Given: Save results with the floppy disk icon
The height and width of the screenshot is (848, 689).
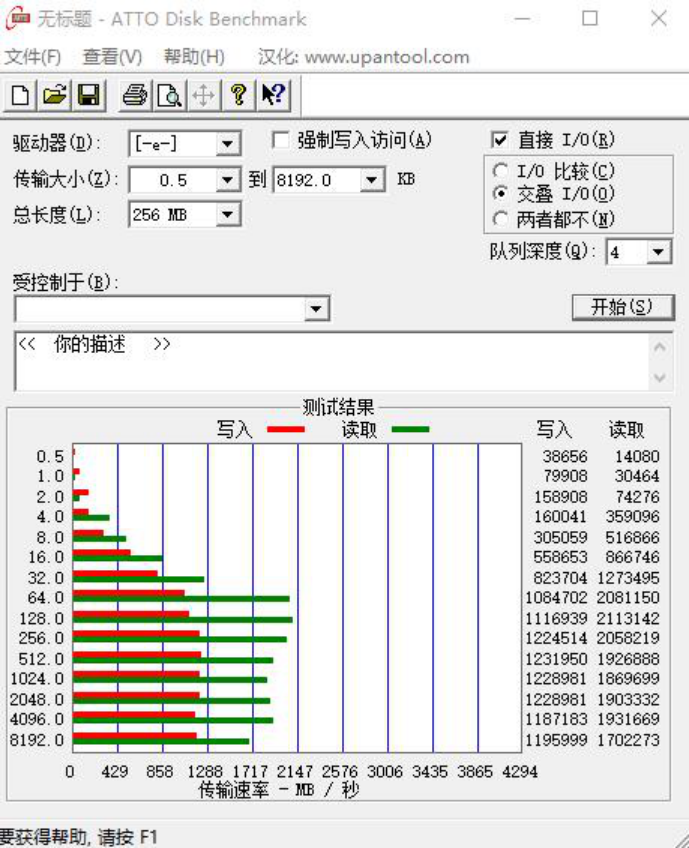Looking at the screenshot, I should pos(88,95).
